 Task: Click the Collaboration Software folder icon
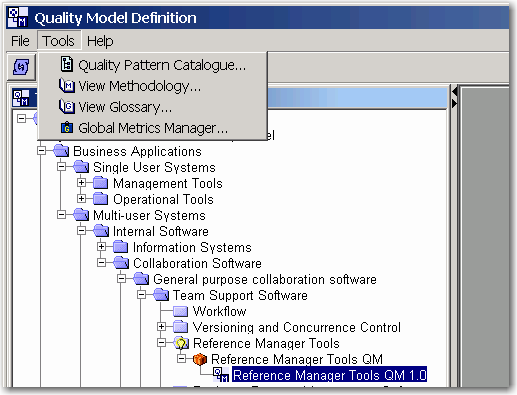coord(121,263)
